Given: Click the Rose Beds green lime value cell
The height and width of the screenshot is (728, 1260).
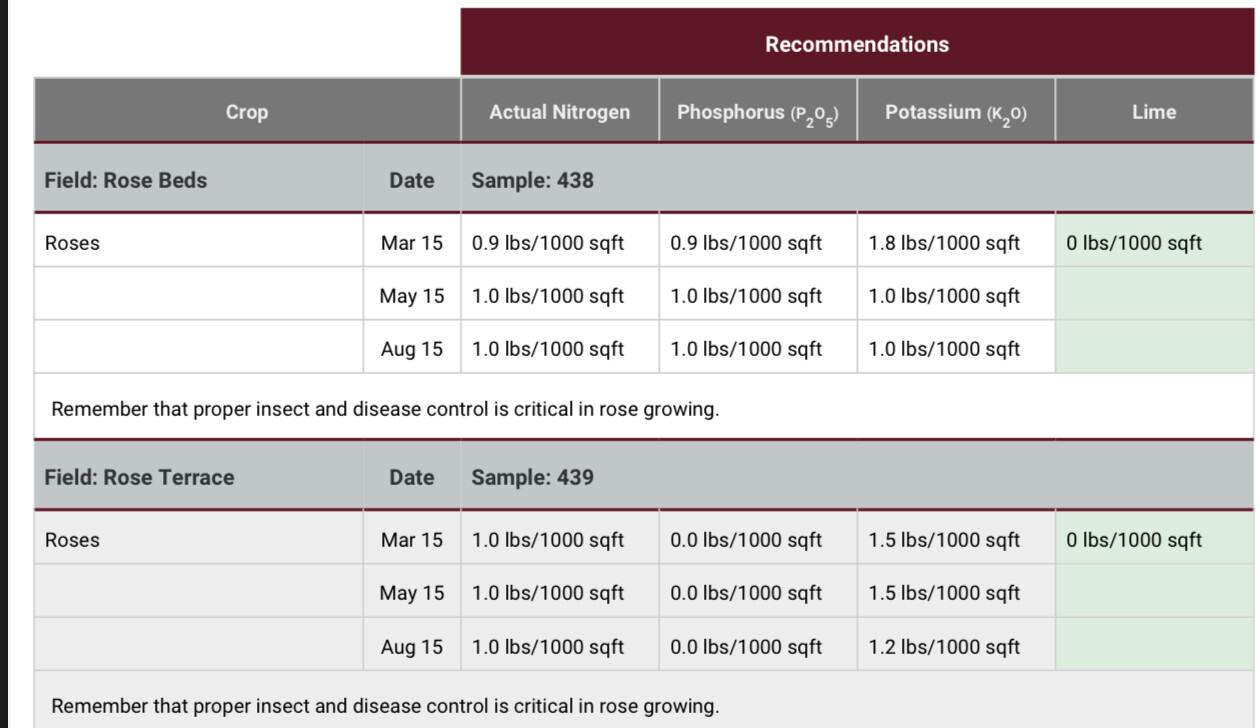Looking at the screenshot, I should (x=1154, y=243).
